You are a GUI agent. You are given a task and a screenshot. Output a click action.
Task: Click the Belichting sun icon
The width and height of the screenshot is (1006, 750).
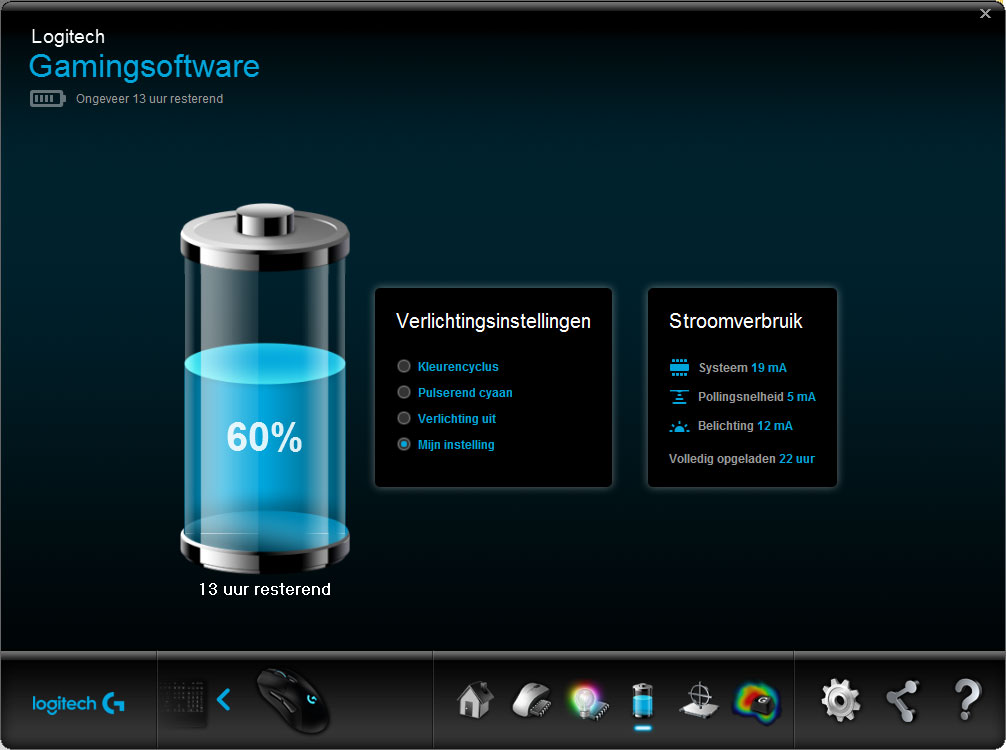pos(679,426)
